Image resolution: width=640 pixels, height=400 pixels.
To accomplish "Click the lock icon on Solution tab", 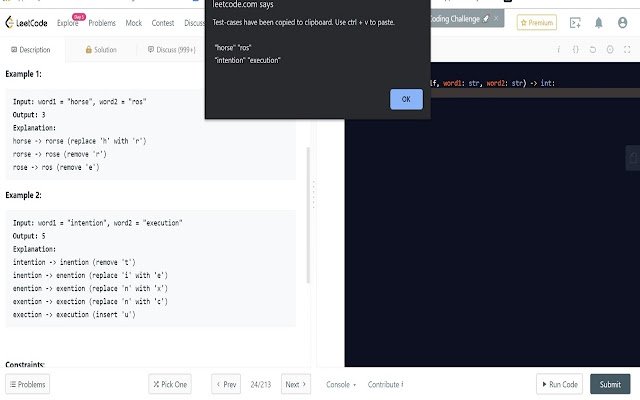I will pyautogui.click(x=89, y=49).
